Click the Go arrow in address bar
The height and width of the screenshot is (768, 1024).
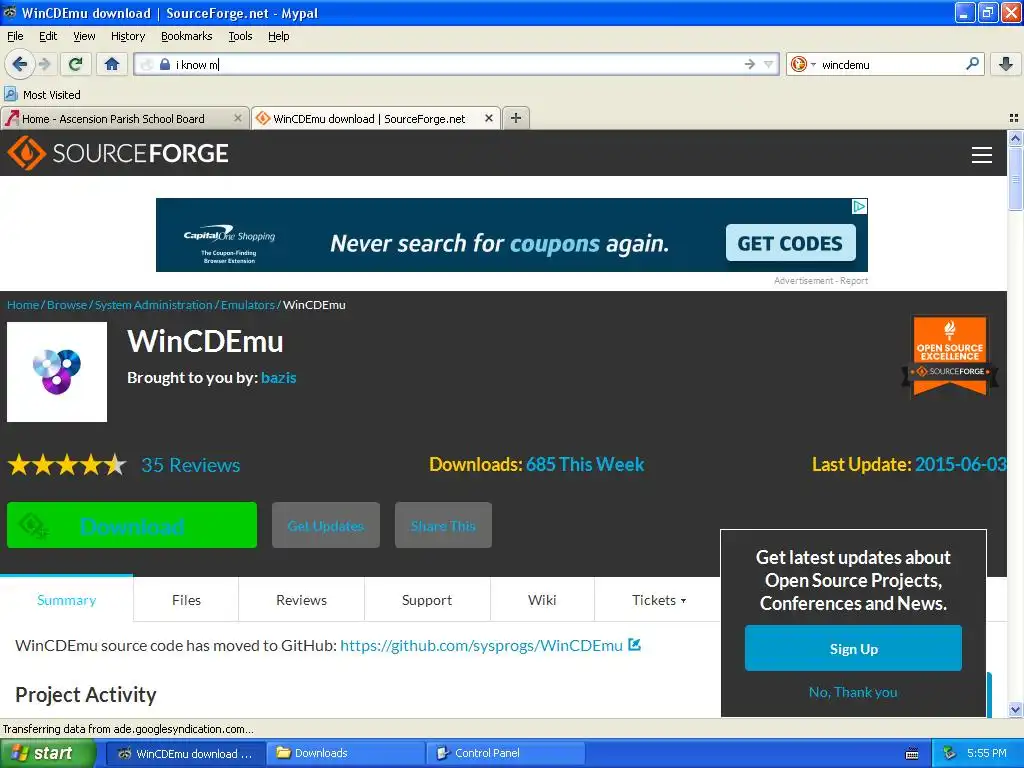[x=749, y=64]
